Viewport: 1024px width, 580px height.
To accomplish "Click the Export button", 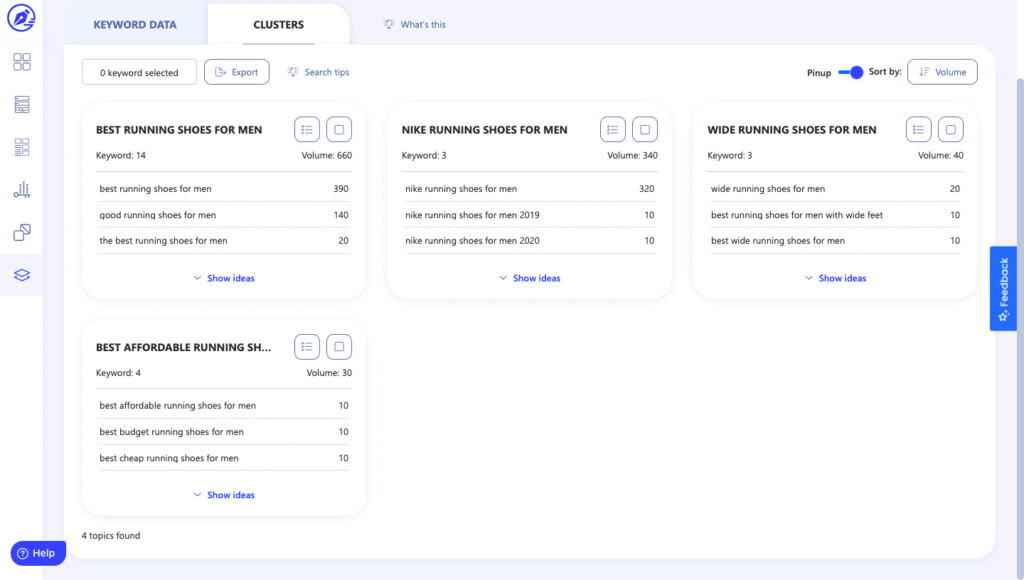I will tap(236, 72).
